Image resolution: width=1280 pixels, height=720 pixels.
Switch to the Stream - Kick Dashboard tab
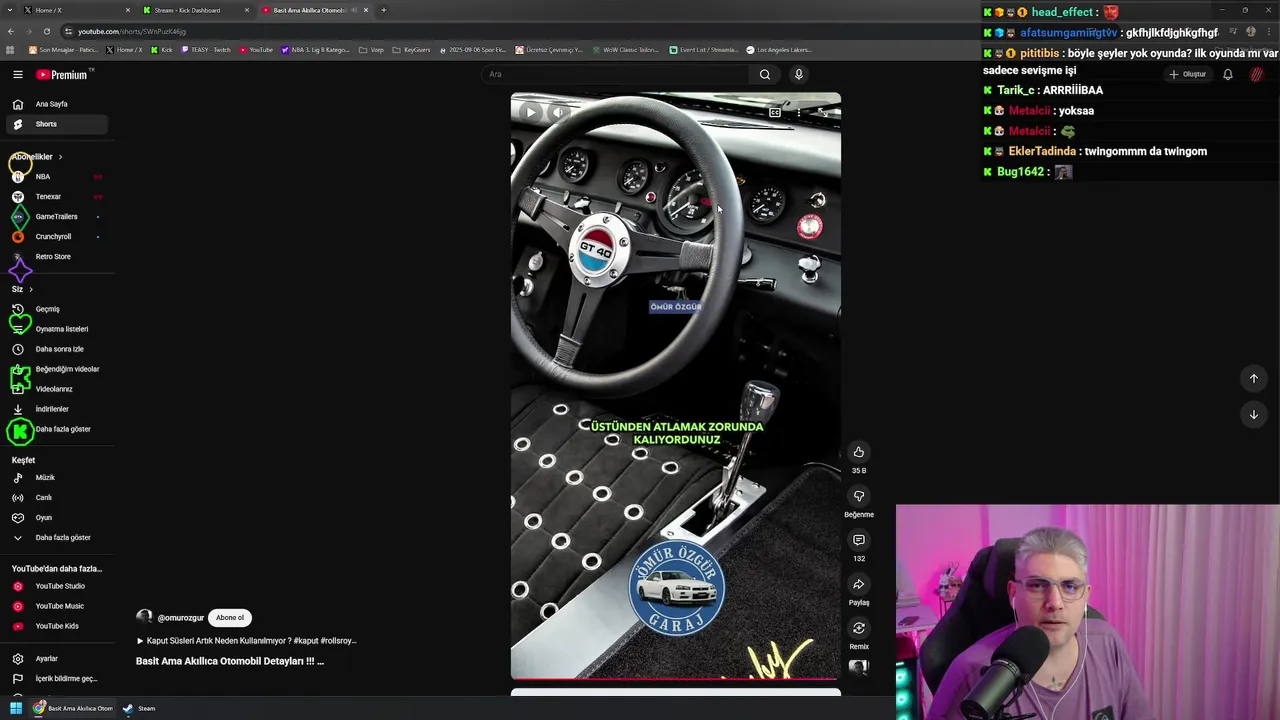click(195, 10)
